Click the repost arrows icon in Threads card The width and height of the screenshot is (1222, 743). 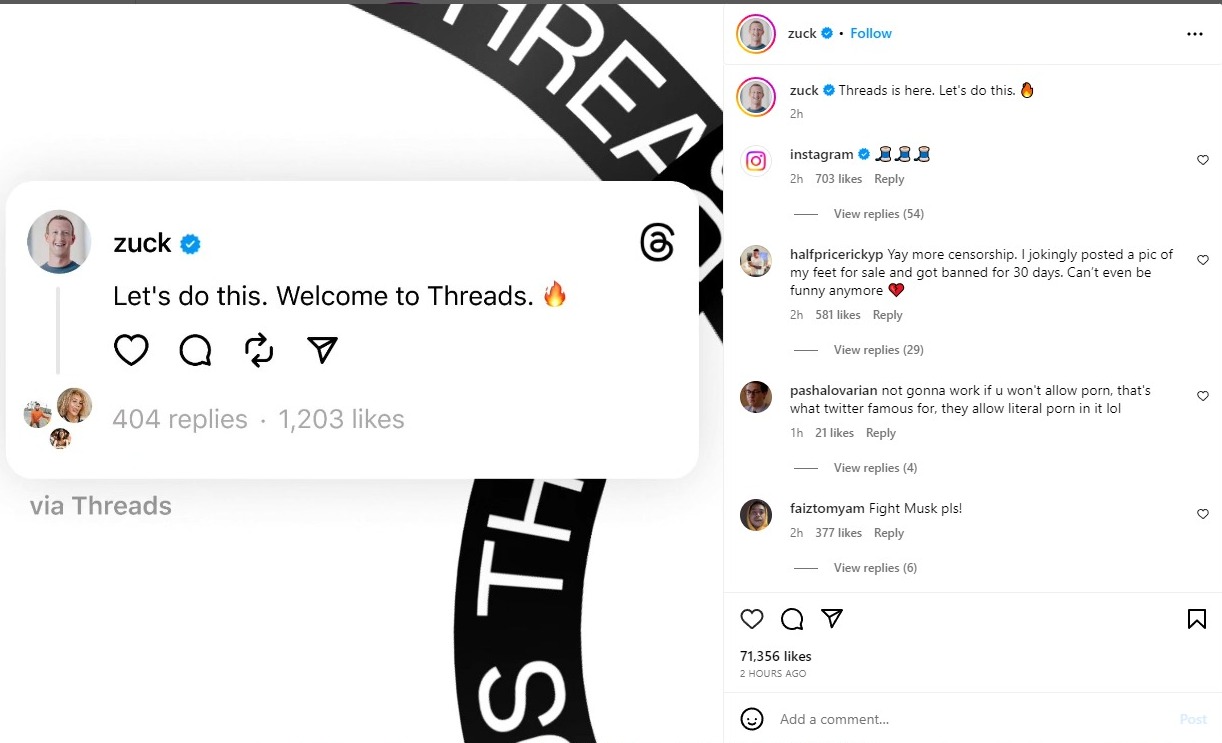259,349
